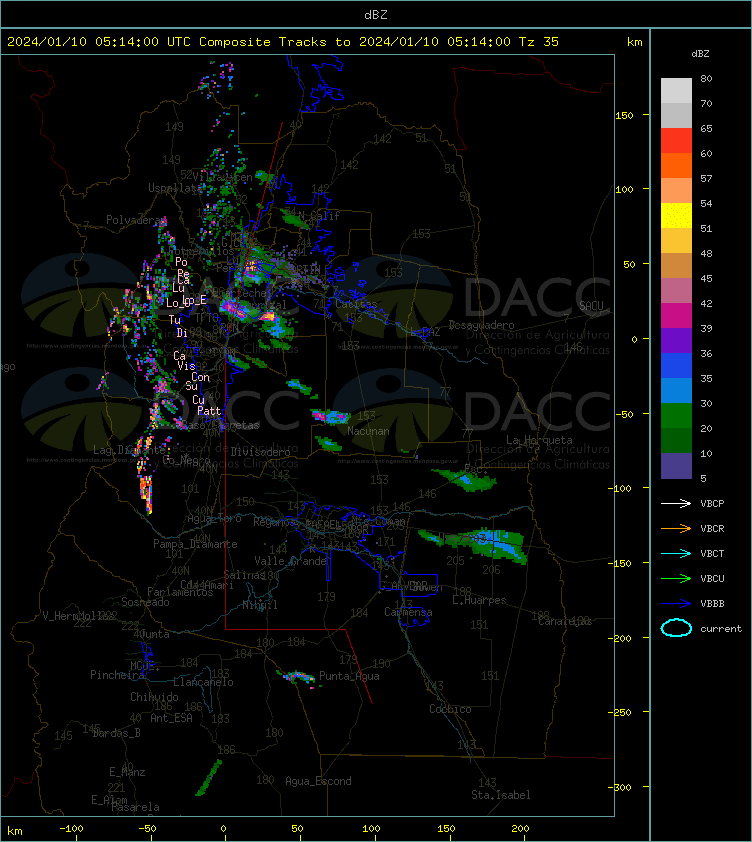Click the 'Divisadero' map label
This screenshot has width=752, height=842.
pos(261,452)
